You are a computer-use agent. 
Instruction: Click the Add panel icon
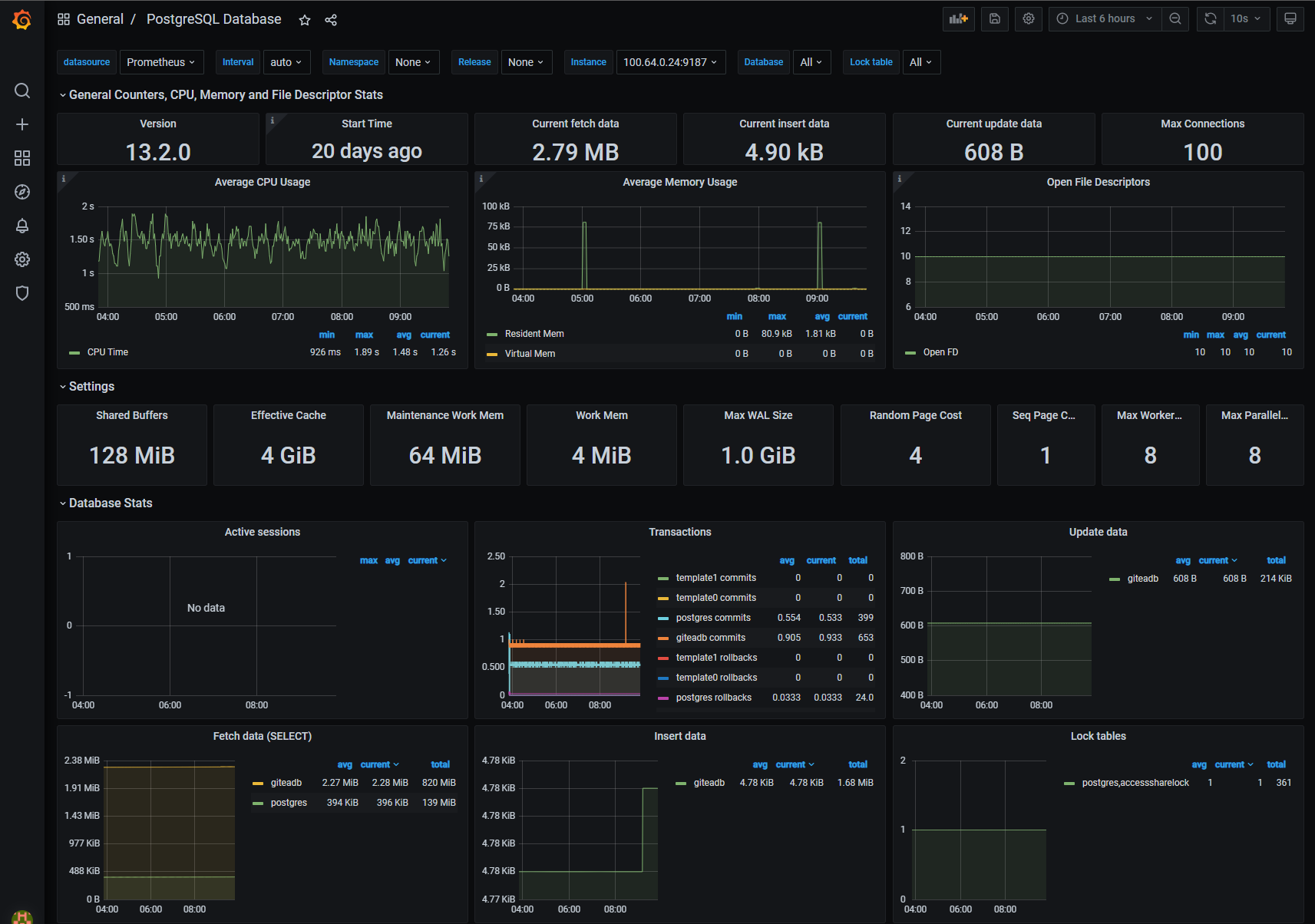(959, 19)
